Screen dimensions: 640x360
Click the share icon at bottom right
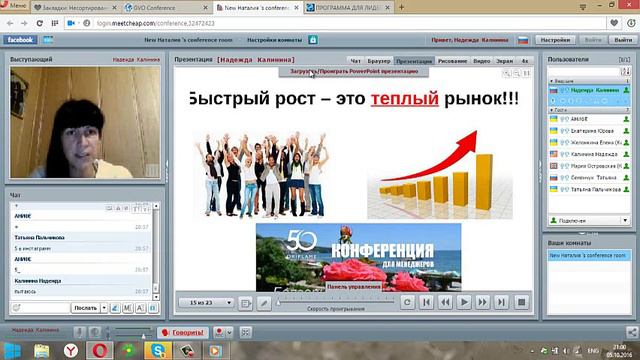coord(632,332)
